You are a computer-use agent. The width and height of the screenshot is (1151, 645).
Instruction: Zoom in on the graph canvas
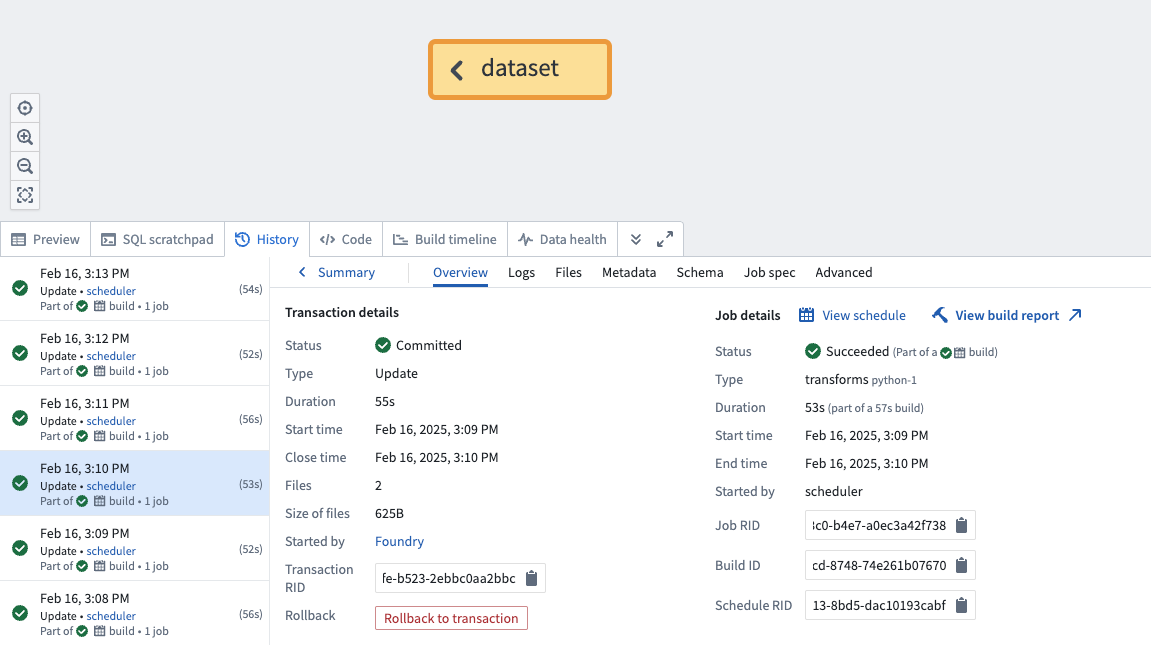click(x=25, y=137)
